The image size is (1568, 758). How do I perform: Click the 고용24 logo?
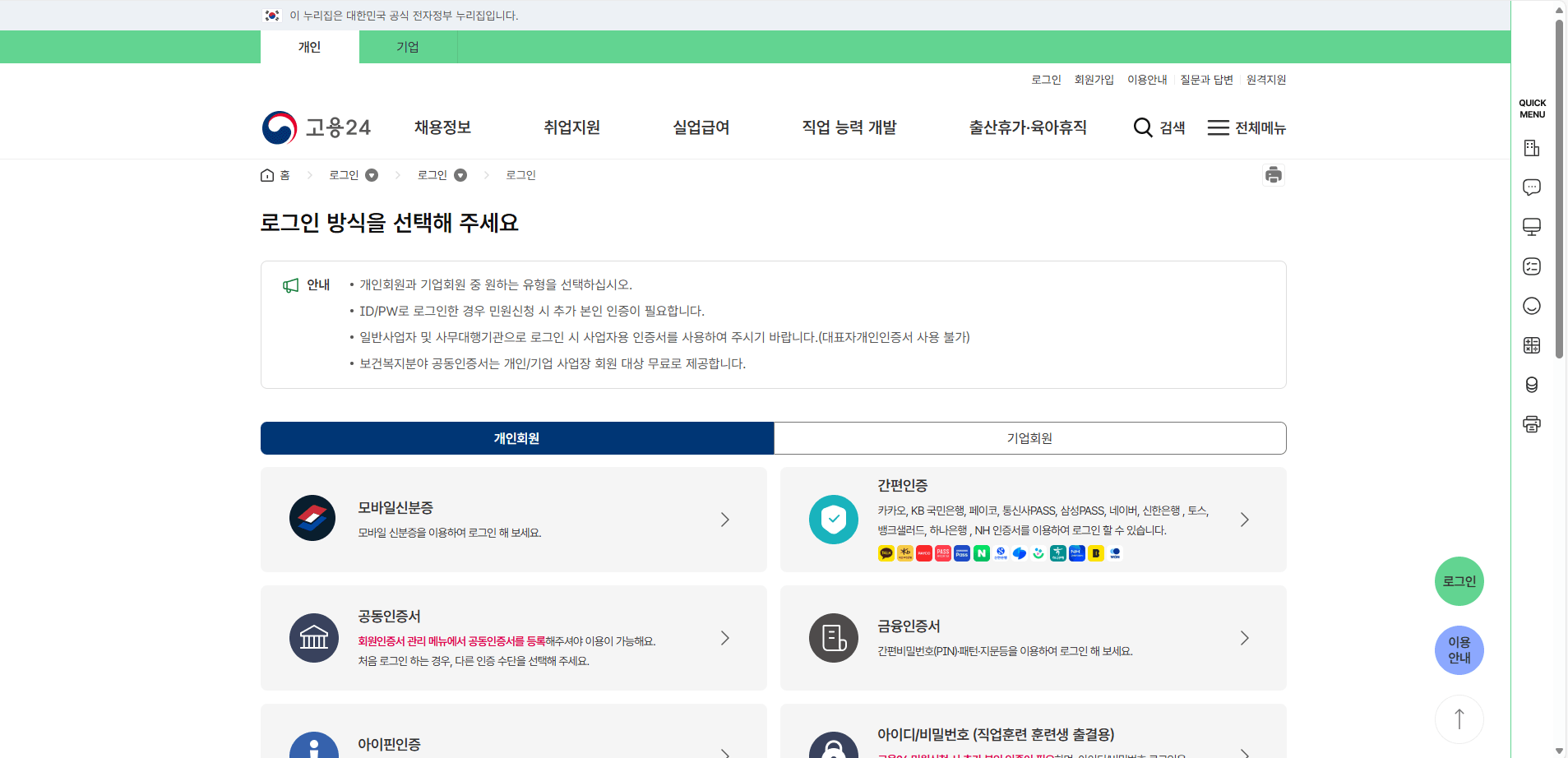pos(317,127)
